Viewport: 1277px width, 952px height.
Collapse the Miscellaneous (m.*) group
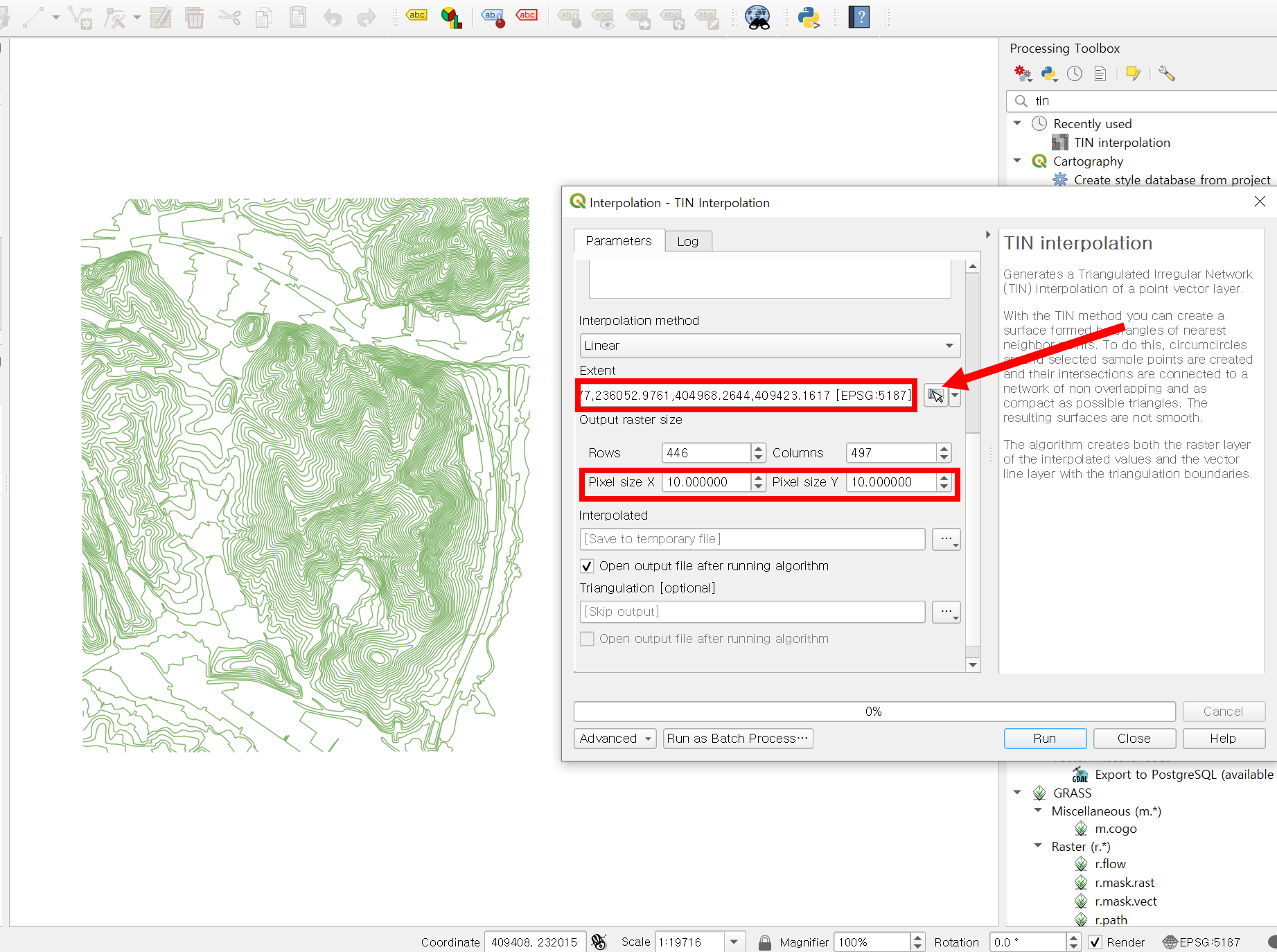click(1038, 810)
